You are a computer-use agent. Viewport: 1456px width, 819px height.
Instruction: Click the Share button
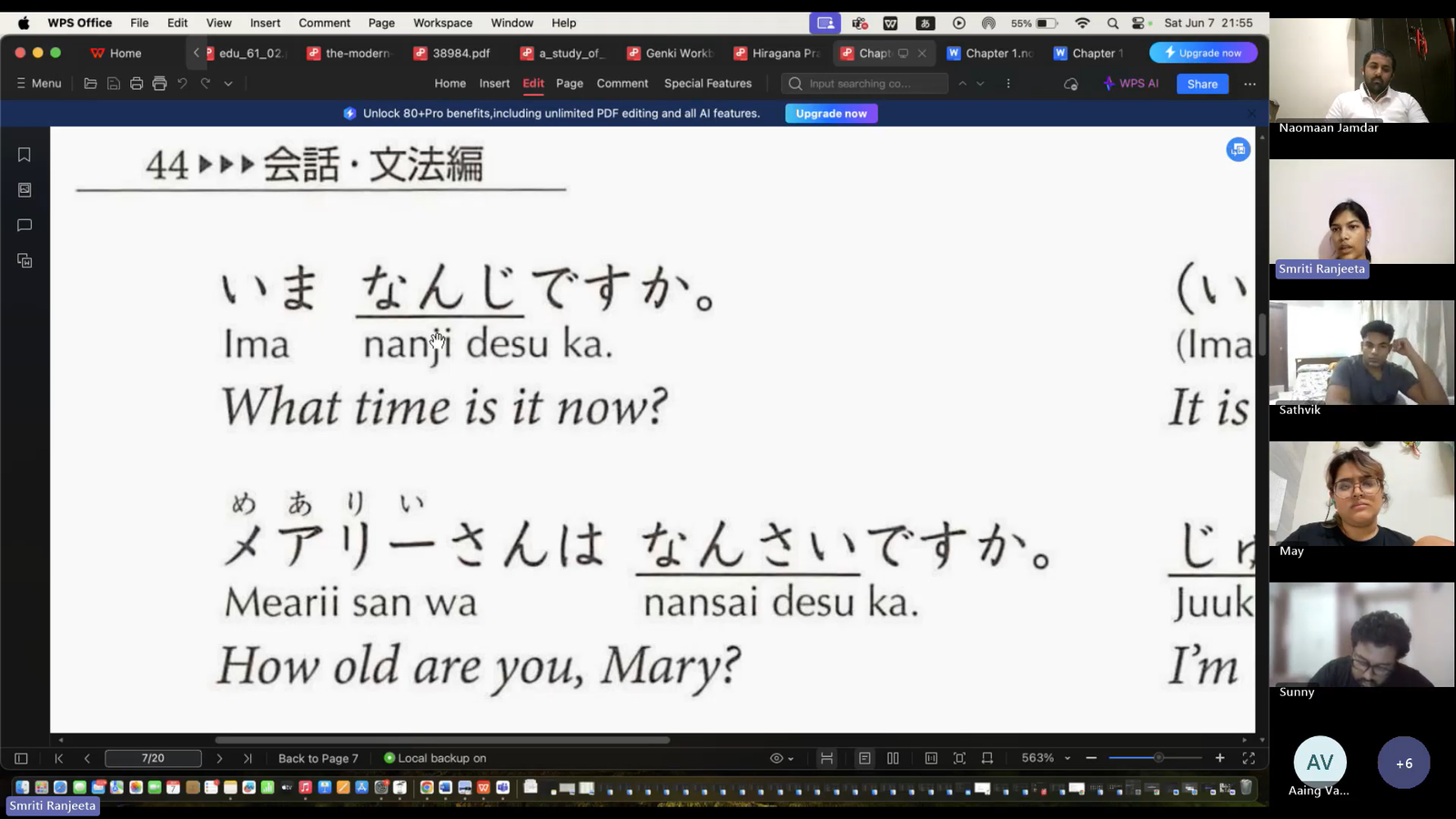(x=1202, y=84)
